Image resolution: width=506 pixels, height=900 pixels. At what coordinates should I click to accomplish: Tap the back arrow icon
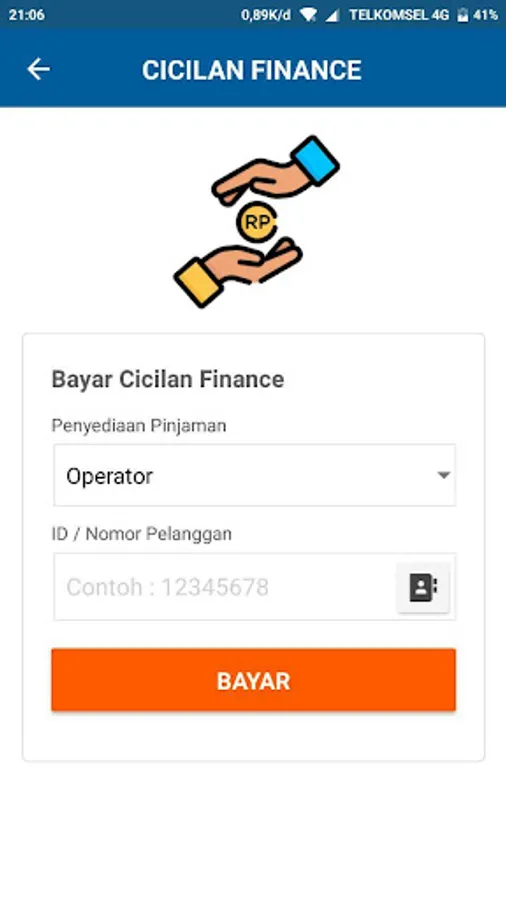38,69
